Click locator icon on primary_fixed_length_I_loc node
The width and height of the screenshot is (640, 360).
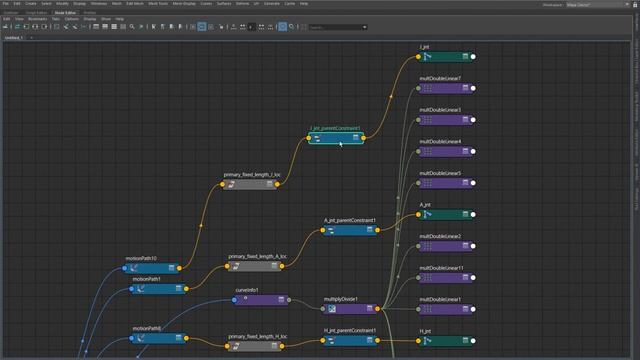coord(231,184)
